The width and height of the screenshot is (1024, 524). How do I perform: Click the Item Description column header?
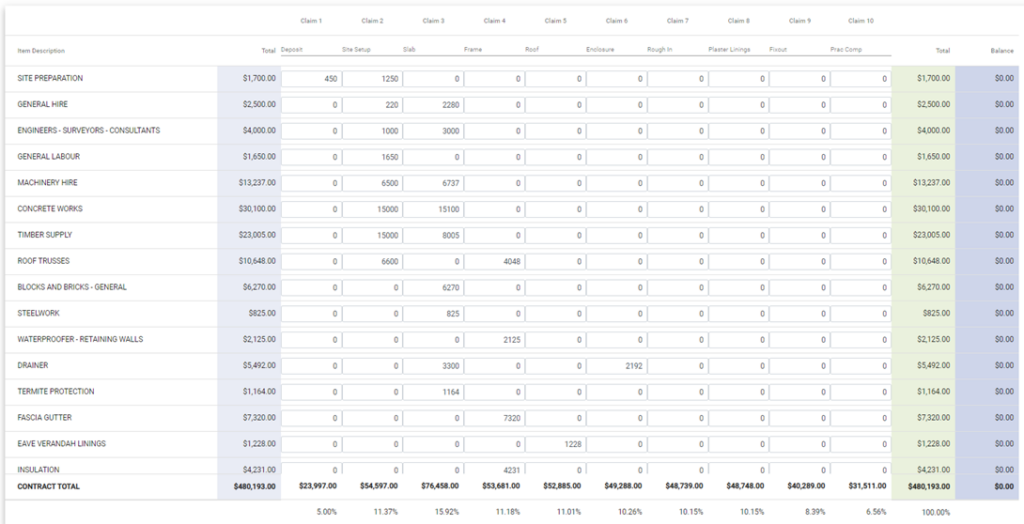(x=41, y=49)
